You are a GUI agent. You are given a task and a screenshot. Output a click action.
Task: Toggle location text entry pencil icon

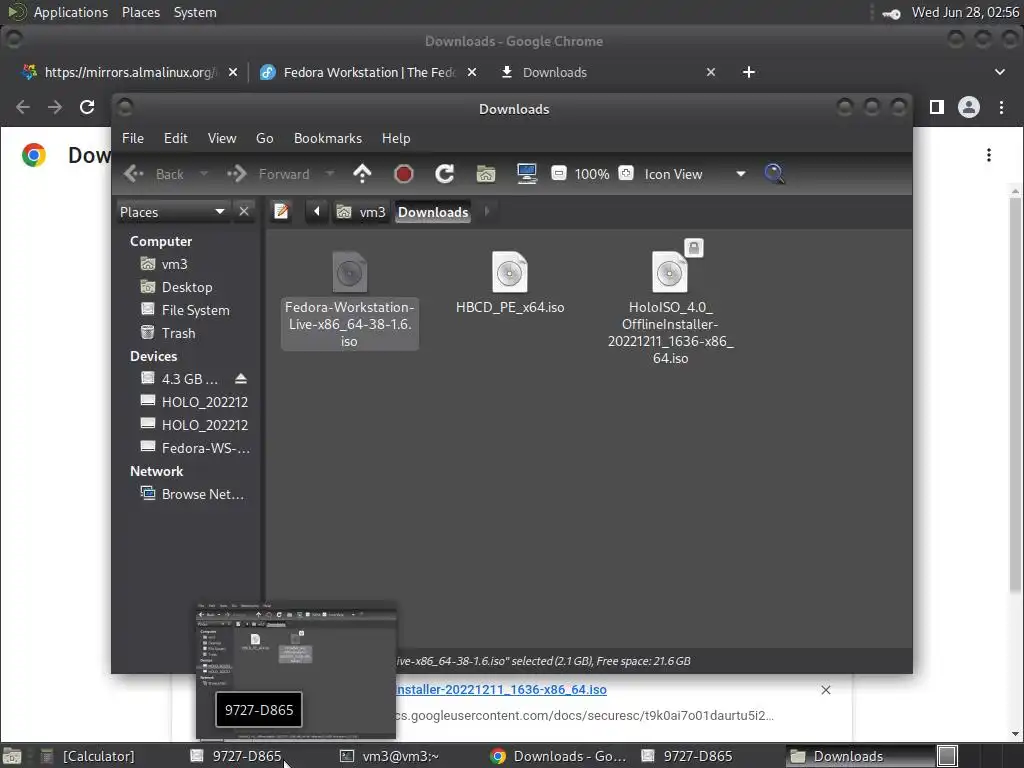coord(281,212)
